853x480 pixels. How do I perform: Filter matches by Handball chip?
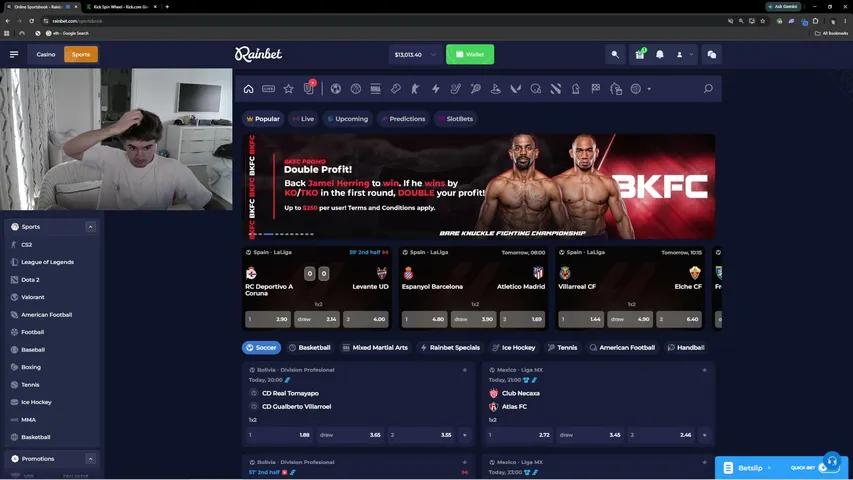tap(686, 348)
